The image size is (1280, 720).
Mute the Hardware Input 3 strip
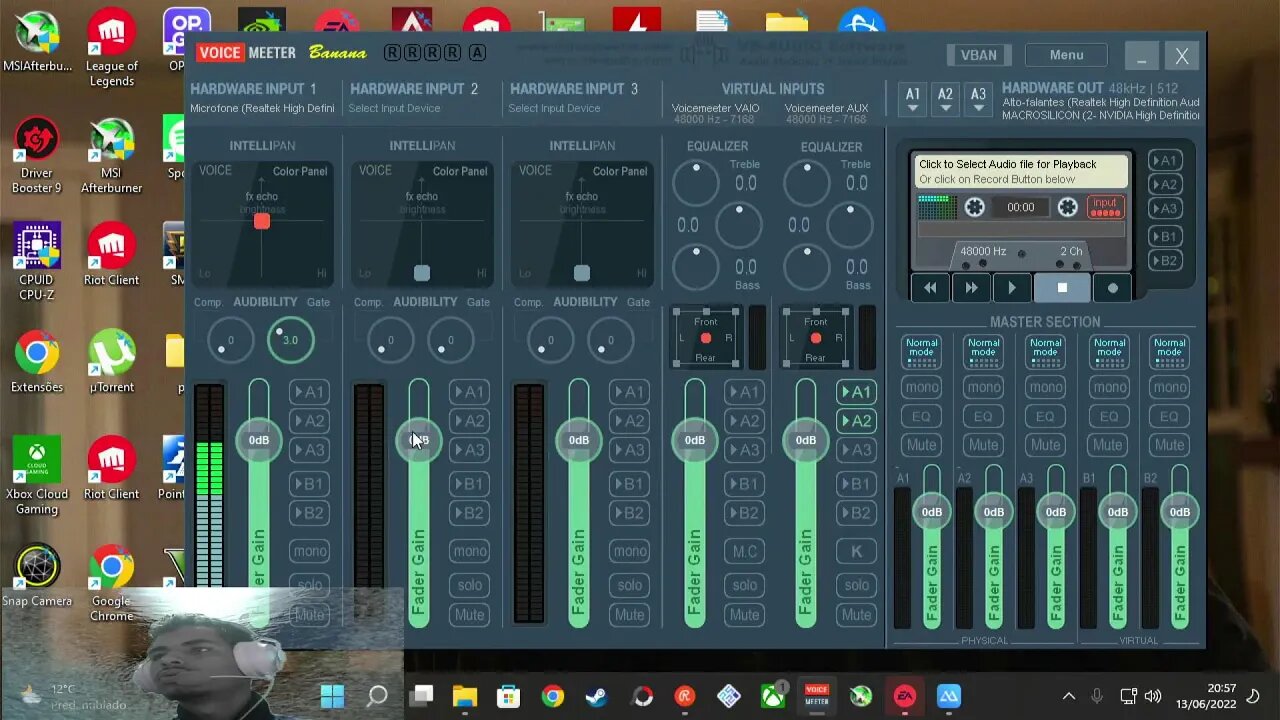[629, 615]
